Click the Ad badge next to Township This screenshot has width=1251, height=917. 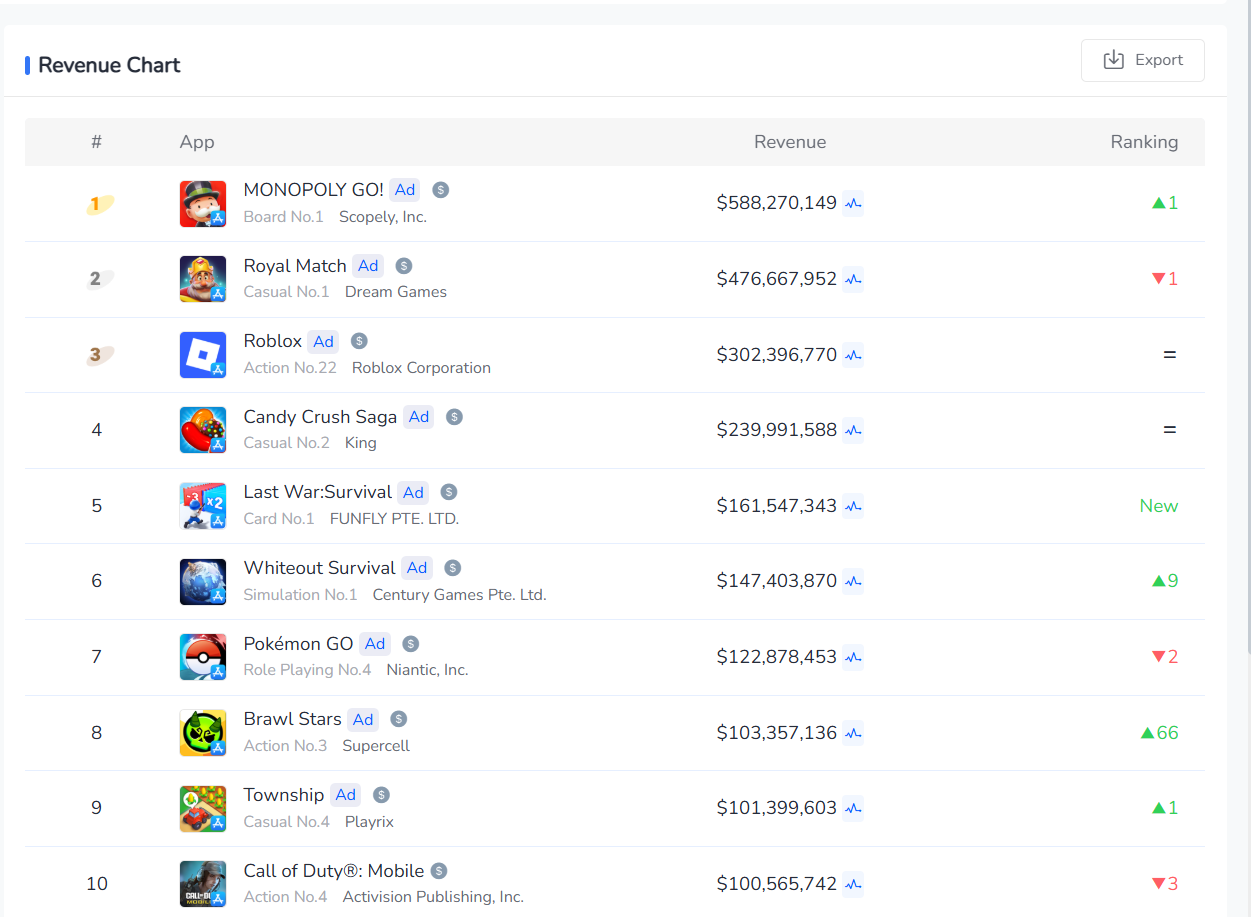click(346, 795)
